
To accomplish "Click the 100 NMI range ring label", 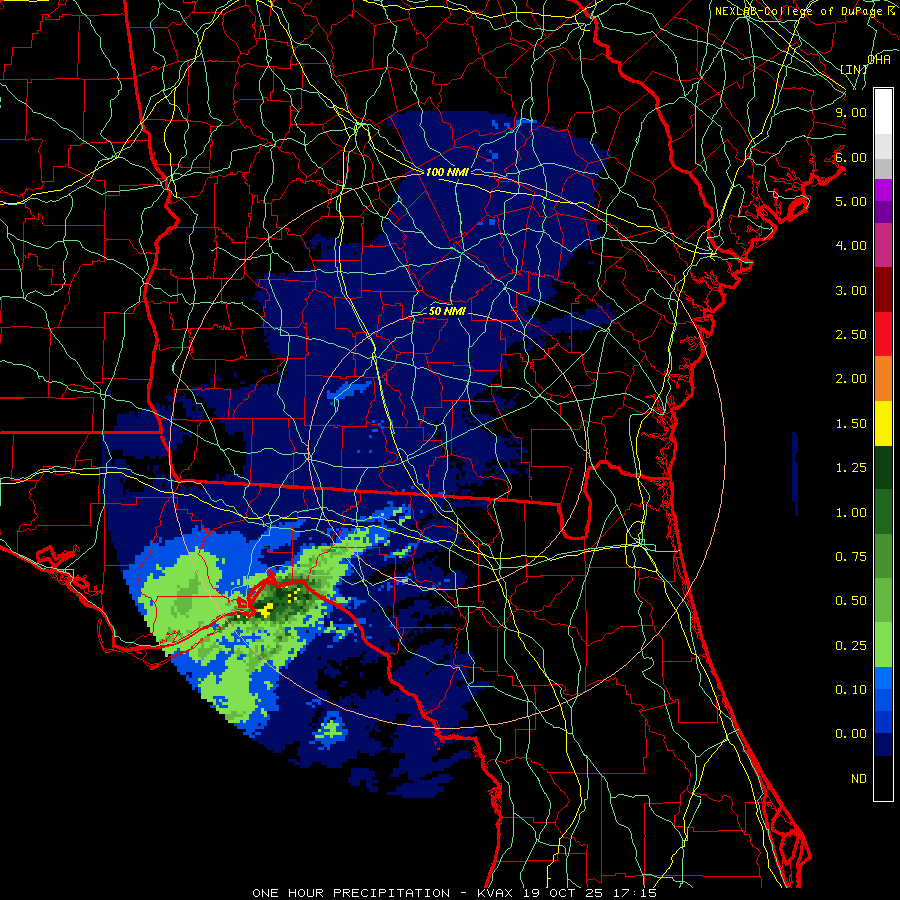I will [447, 172].
